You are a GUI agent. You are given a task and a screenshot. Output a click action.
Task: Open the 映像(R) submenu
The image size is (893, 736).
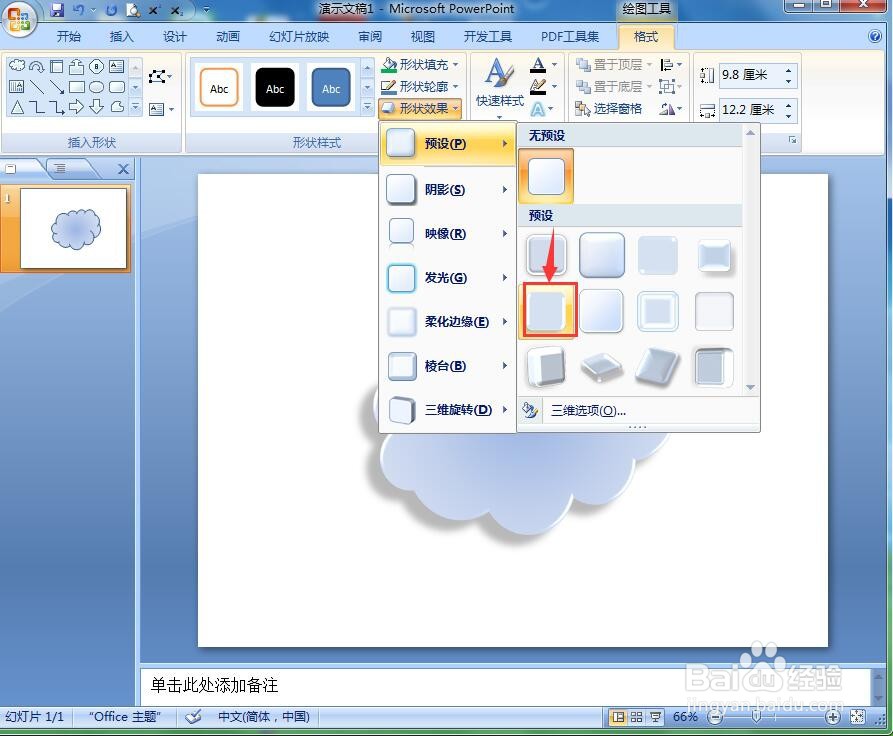(448, 234)
